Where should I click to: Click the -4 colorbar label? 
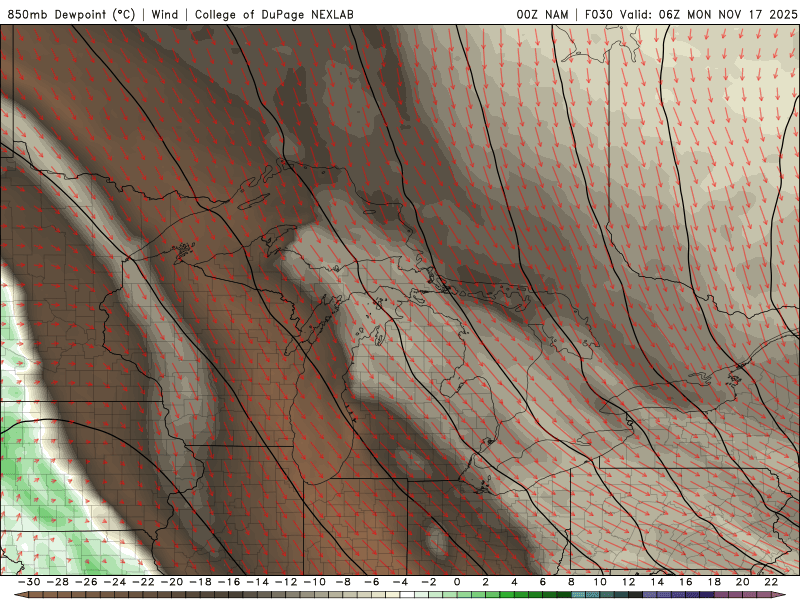pos(400,582)
